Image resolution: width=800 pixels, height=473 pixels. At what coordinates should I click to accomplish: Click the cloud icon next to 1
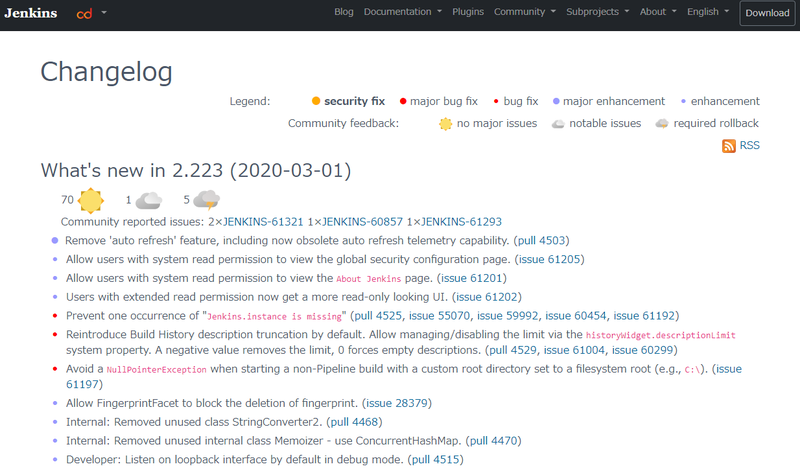point(149,201)
